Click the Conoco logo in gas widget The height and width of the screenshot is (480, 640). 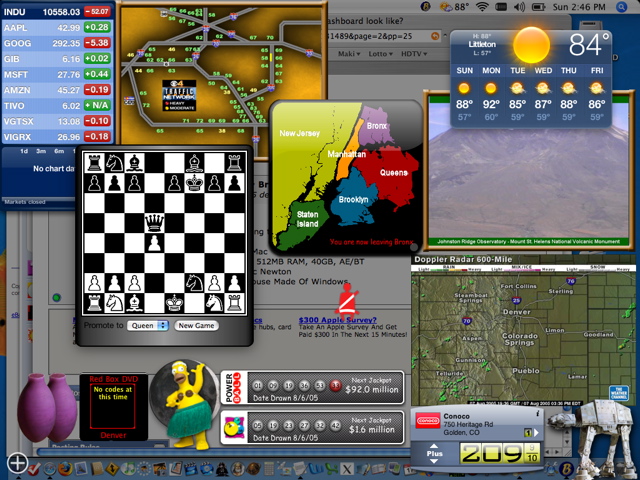click(x=427, y=421)
